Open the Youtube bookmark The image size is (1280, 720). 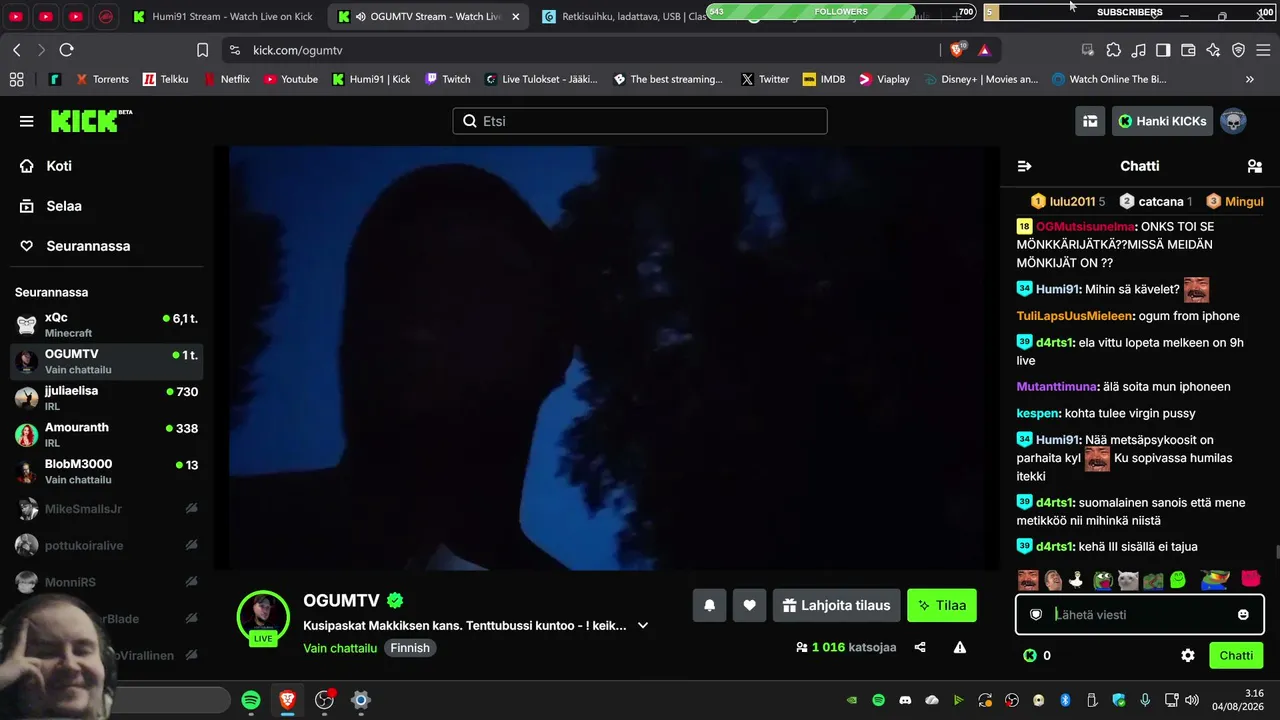291,79
